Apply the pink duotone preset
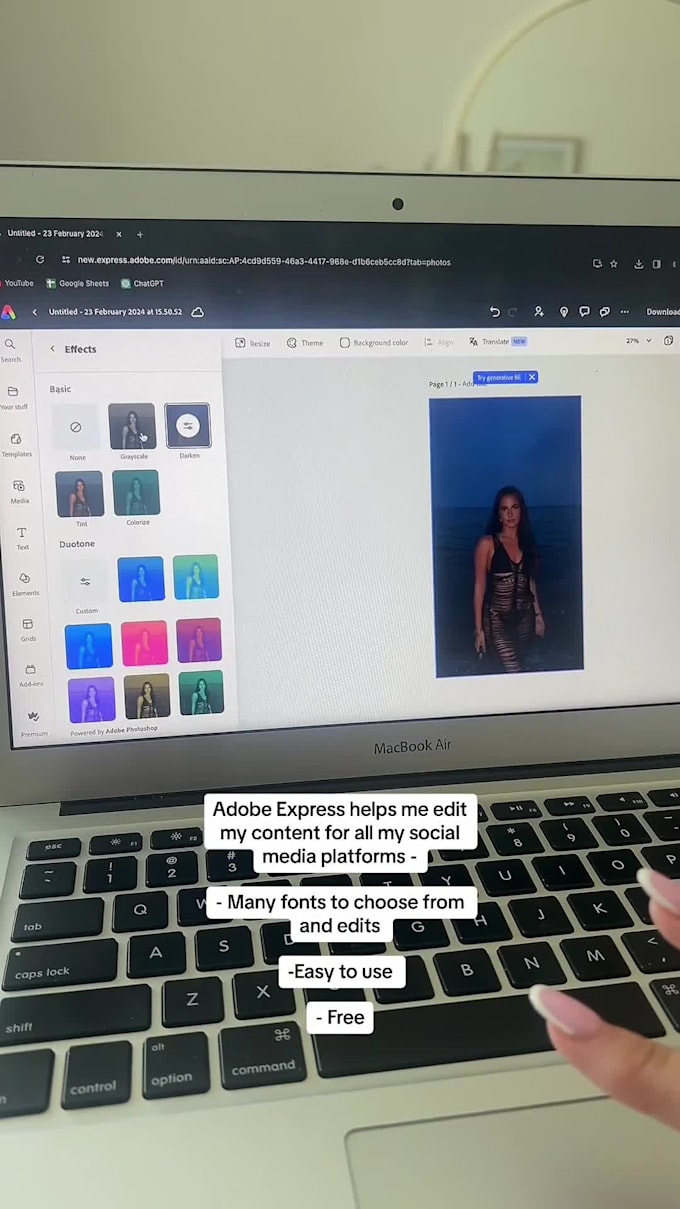 click(x=145, y=642)
